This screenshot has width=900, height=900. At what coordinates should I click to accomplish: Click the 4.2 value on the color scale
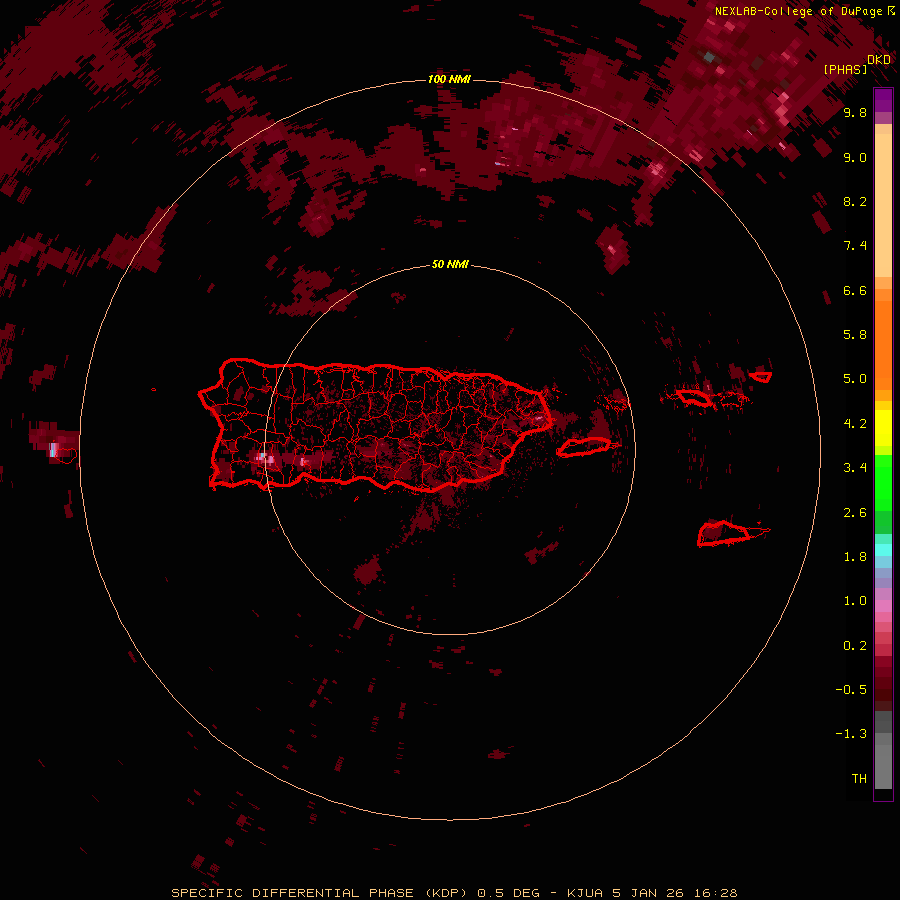pos(855,424)
